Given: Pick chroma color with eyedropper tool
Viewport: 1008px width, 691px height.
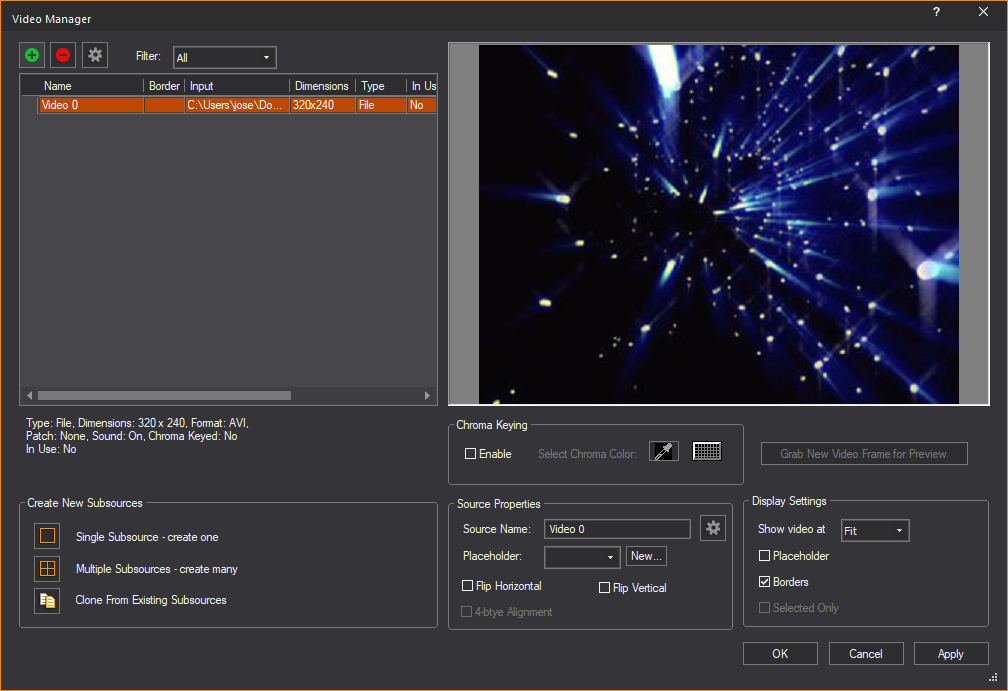Looking at the screenshot, I should pyautogui.click(x=664, y=452).
